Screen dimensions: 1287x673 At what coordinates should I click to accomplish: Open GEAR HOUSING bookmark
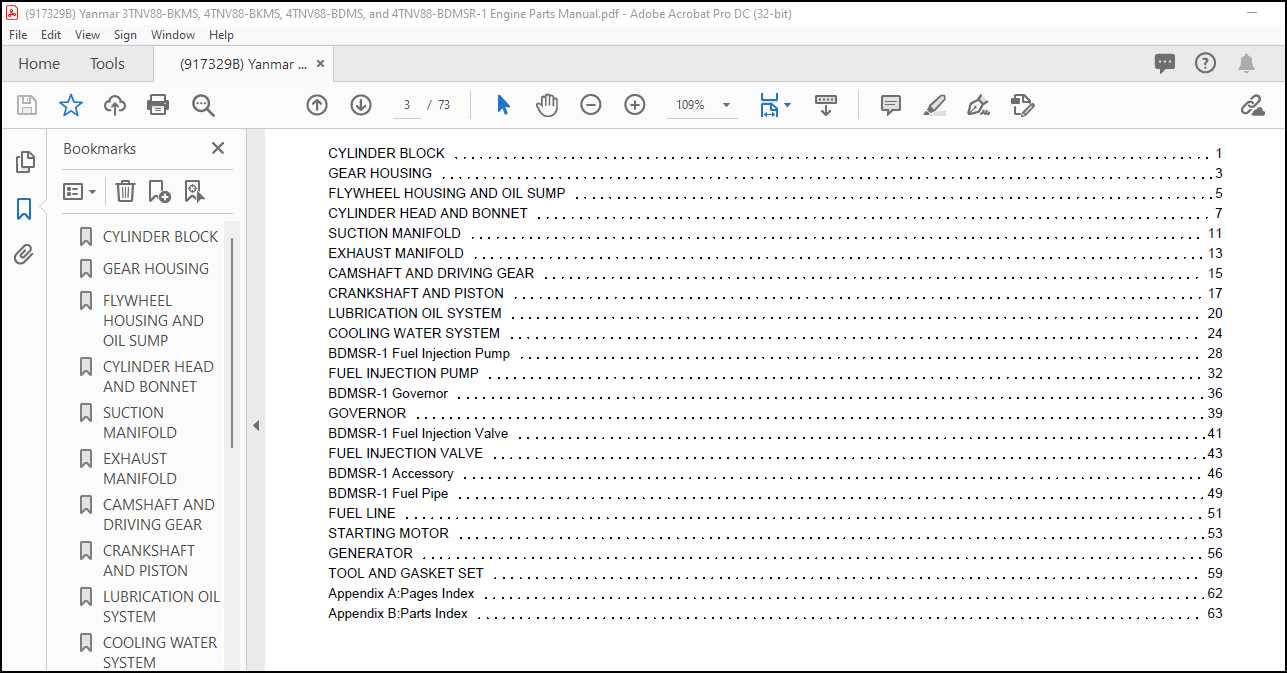[x=156, y=269]
